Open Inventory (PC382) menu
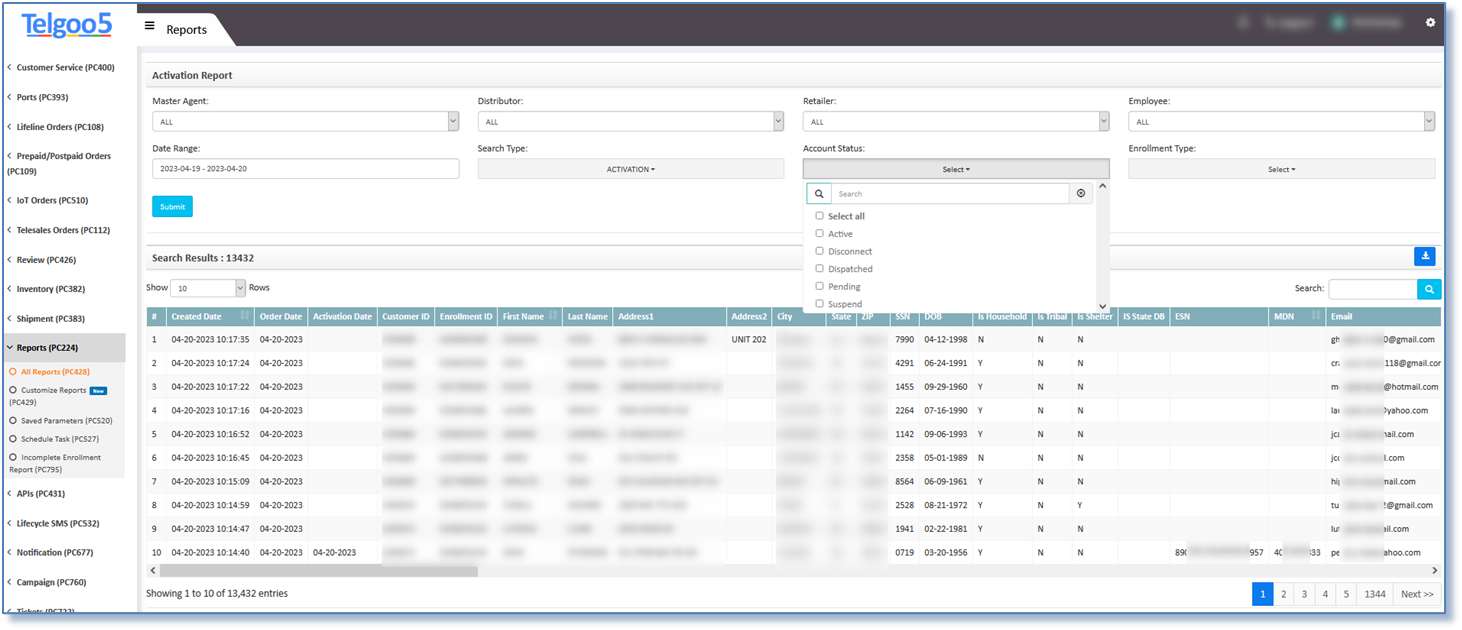 [49, 289]
